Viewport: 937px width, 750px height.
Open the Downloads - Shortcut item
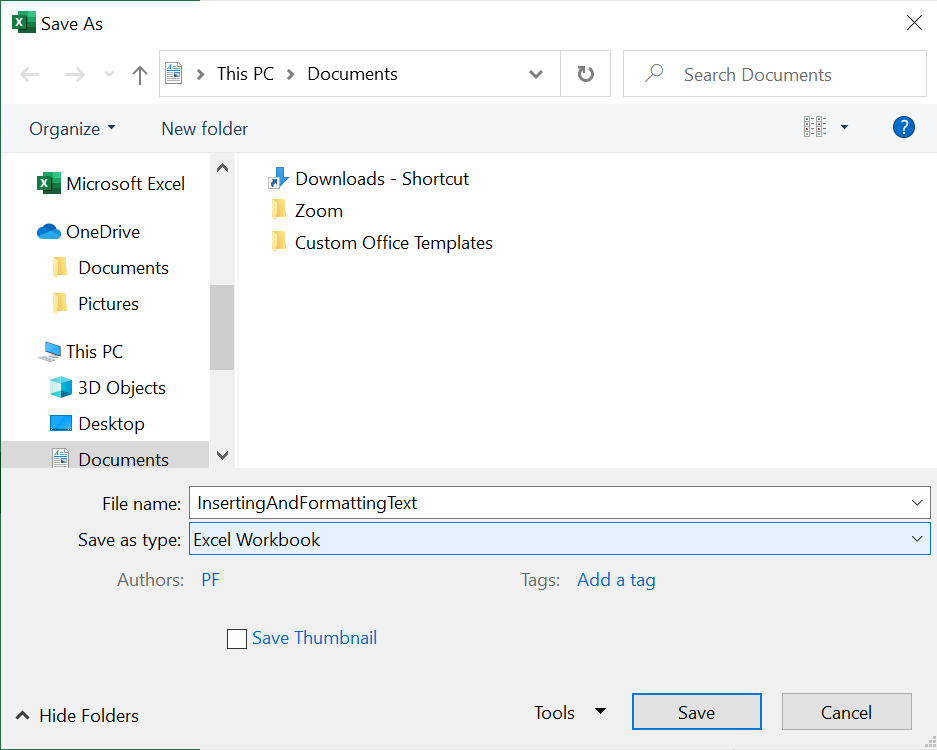click(x=381, y=179)
